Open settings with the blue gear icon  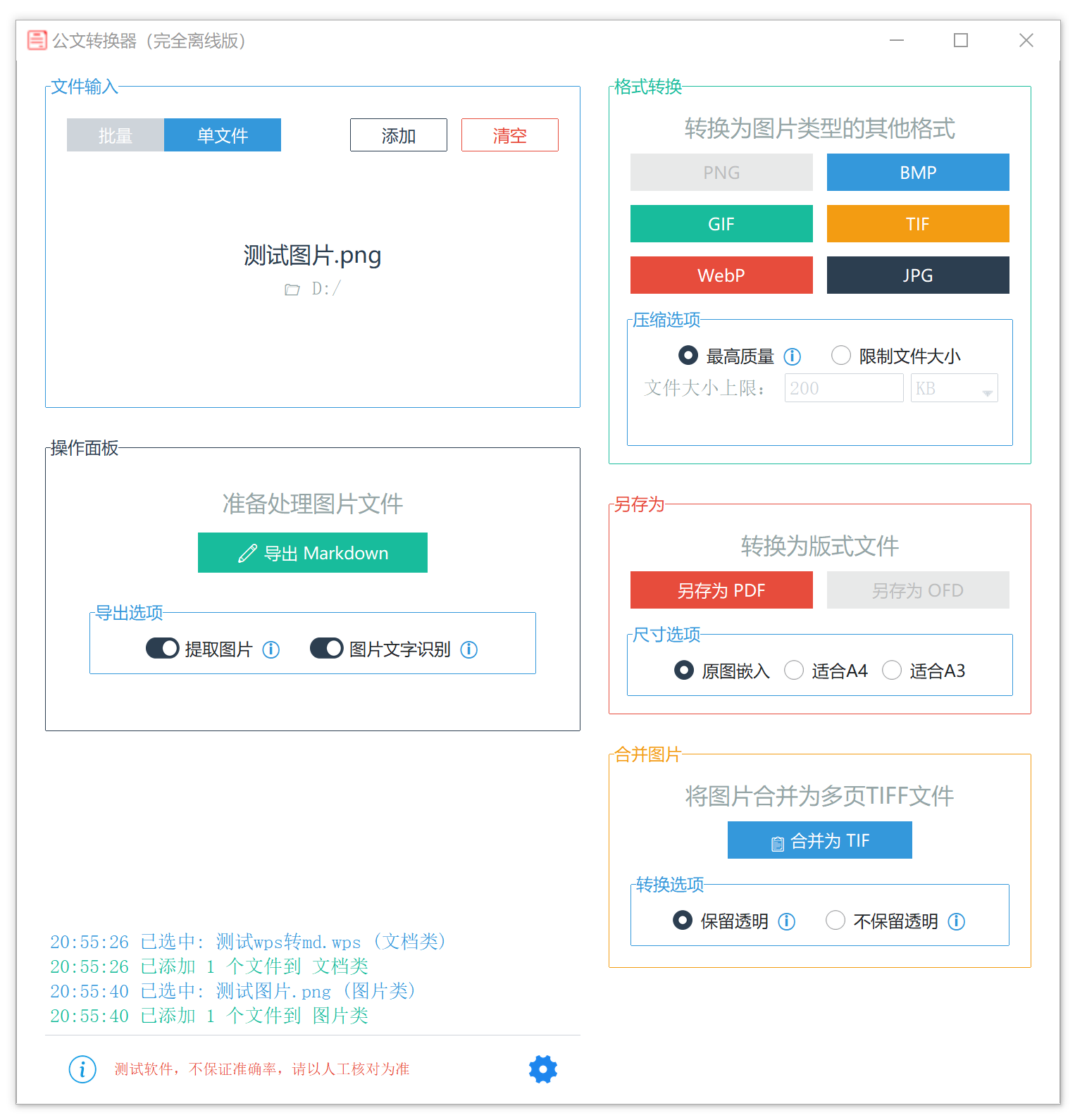pyautogui.click(x=542, y=1069)
